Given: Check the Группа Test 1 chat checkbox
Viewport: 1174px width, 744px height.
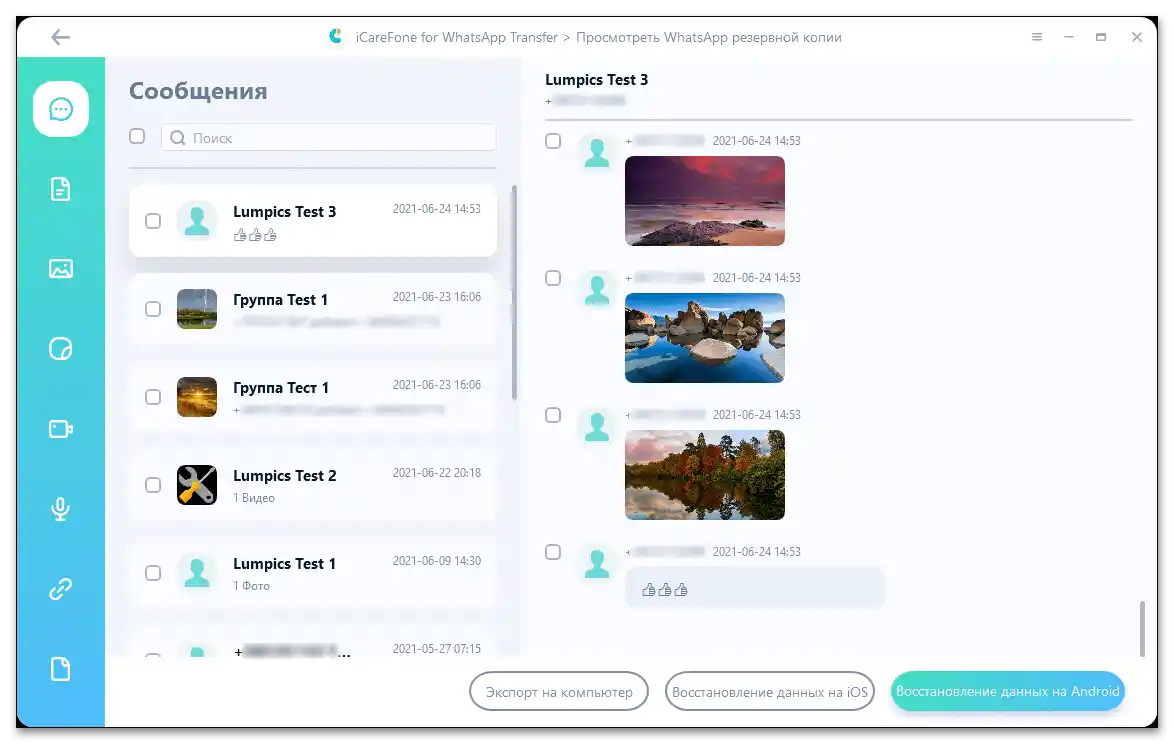Looking at the screenshot, I should [153, 309].
